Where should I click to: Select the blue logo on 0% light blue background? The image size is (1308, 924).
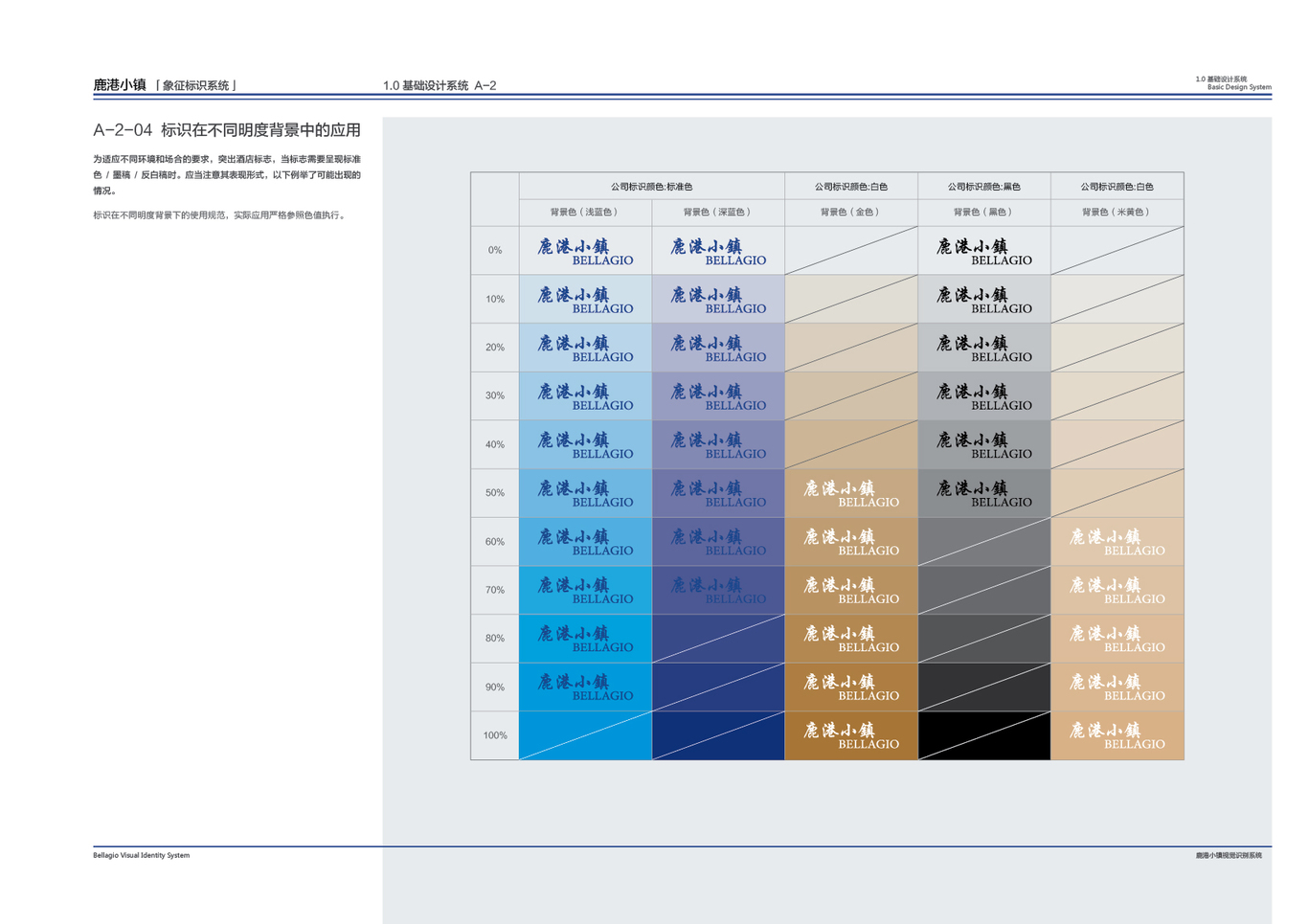pyautogui.click(x=585, y=251)
